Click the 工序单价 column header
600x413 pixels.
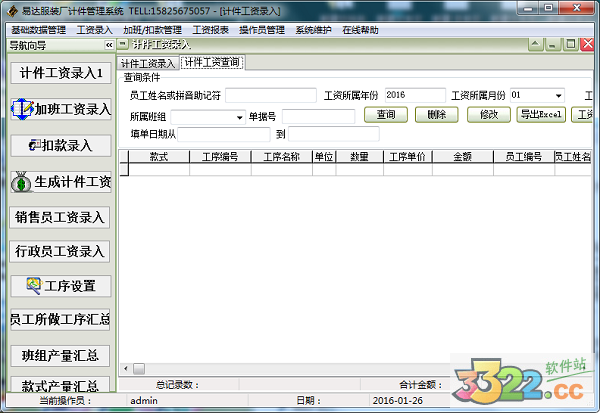coord(408,157)
